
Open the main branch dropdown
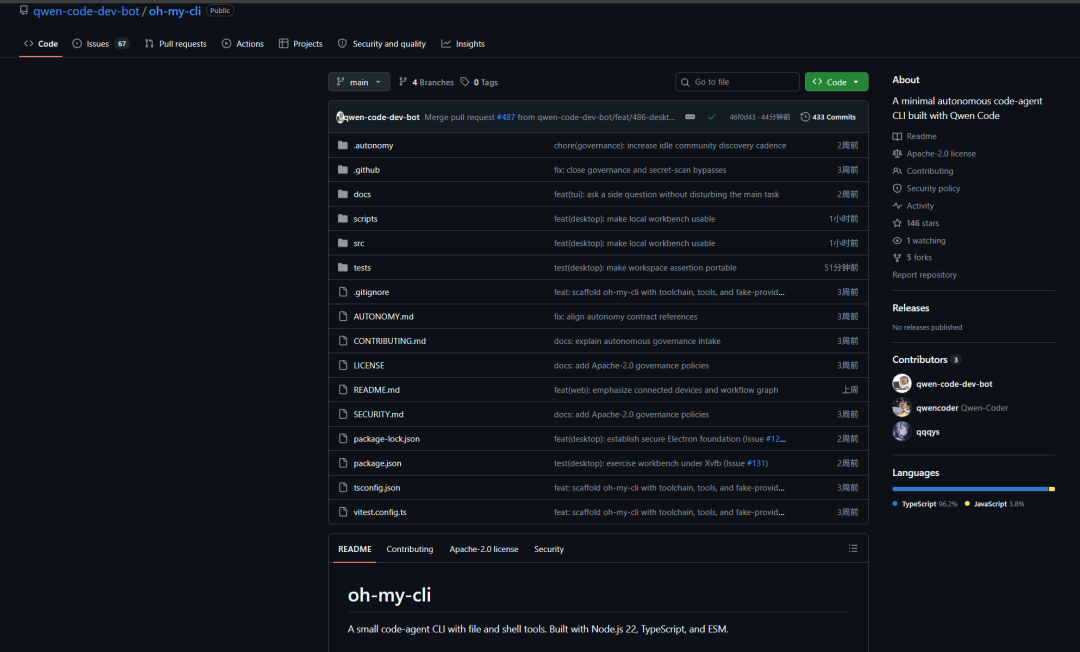coord(359,82)
